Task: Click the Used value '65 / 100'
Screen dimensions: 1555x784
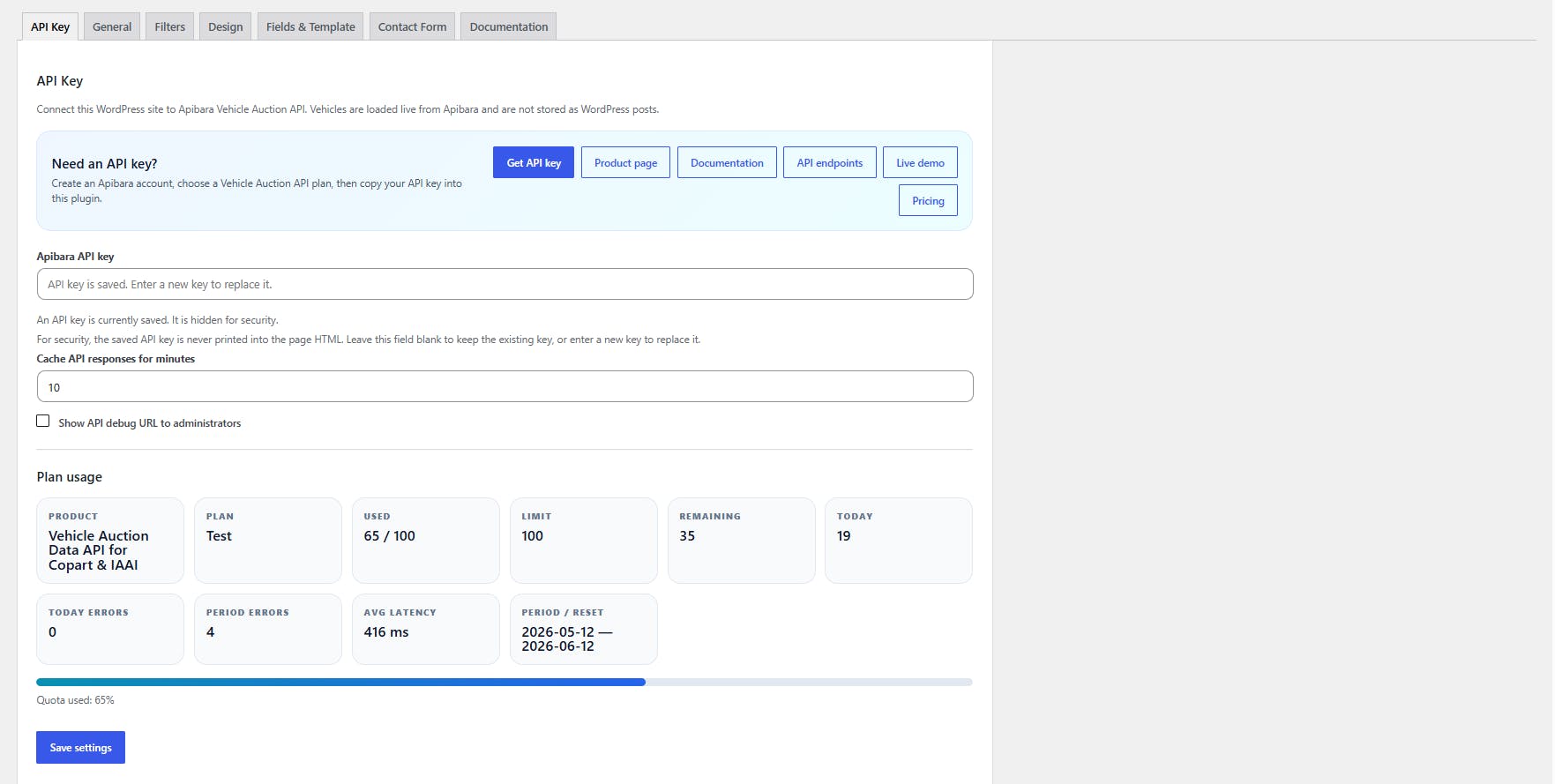Action: coord(389,536)
